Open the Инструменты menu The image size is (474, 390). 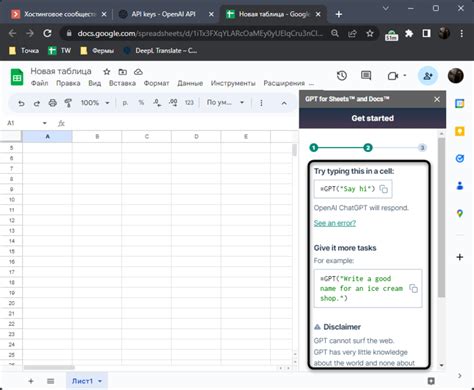(233, 83)
